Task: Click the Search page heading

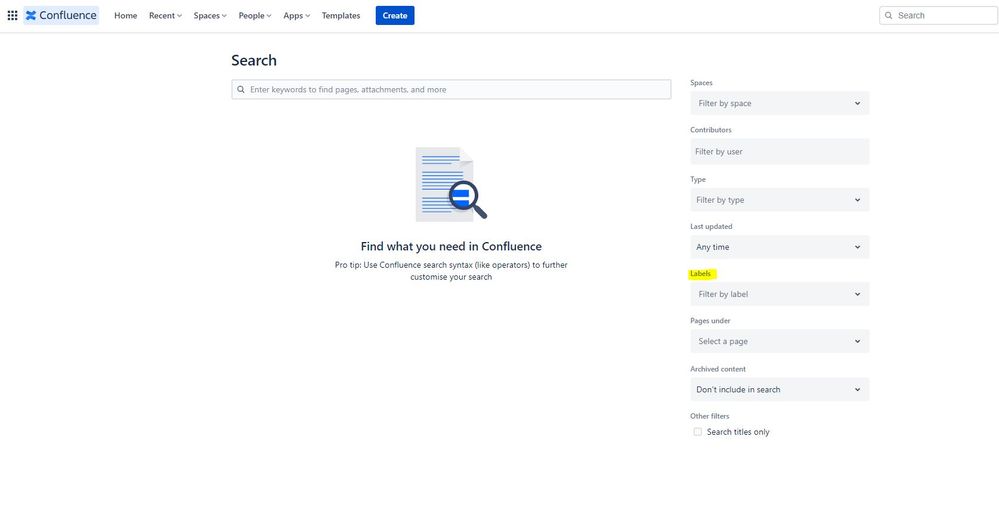Action: click(x=254, y=60)
